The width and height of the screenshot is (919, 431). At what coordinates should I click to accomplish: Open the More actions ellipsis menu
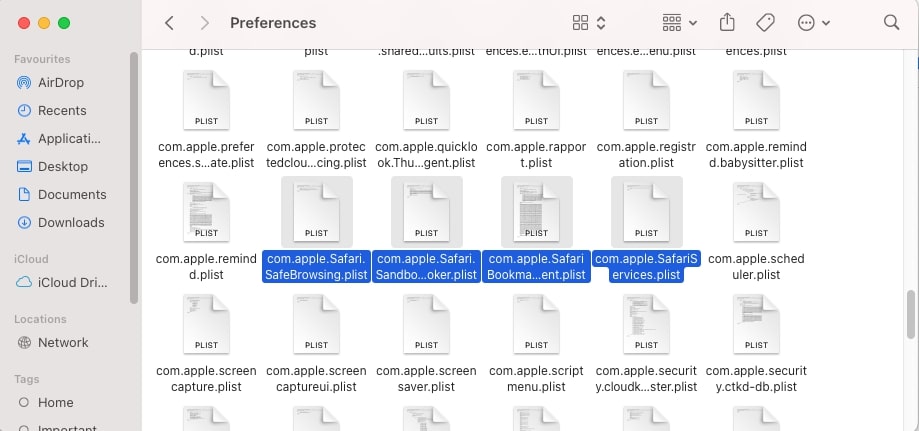coord(814,23)
